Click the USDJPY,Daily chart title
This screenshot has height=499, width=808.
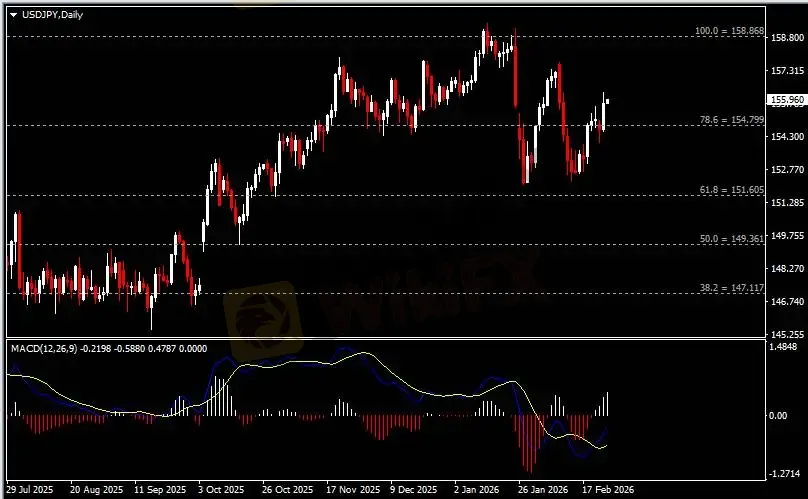48,14
